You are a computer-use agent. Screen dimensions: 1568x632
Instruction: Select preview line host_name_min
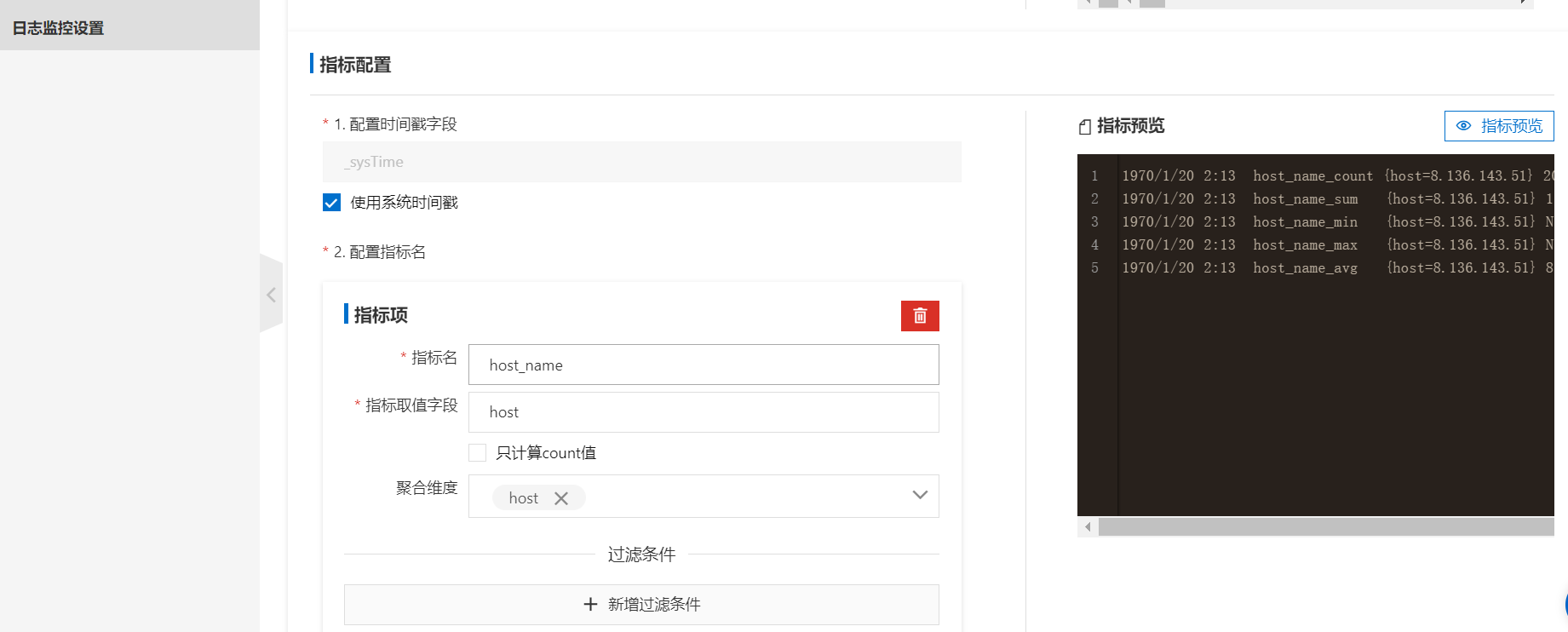tap(1337, 222)
